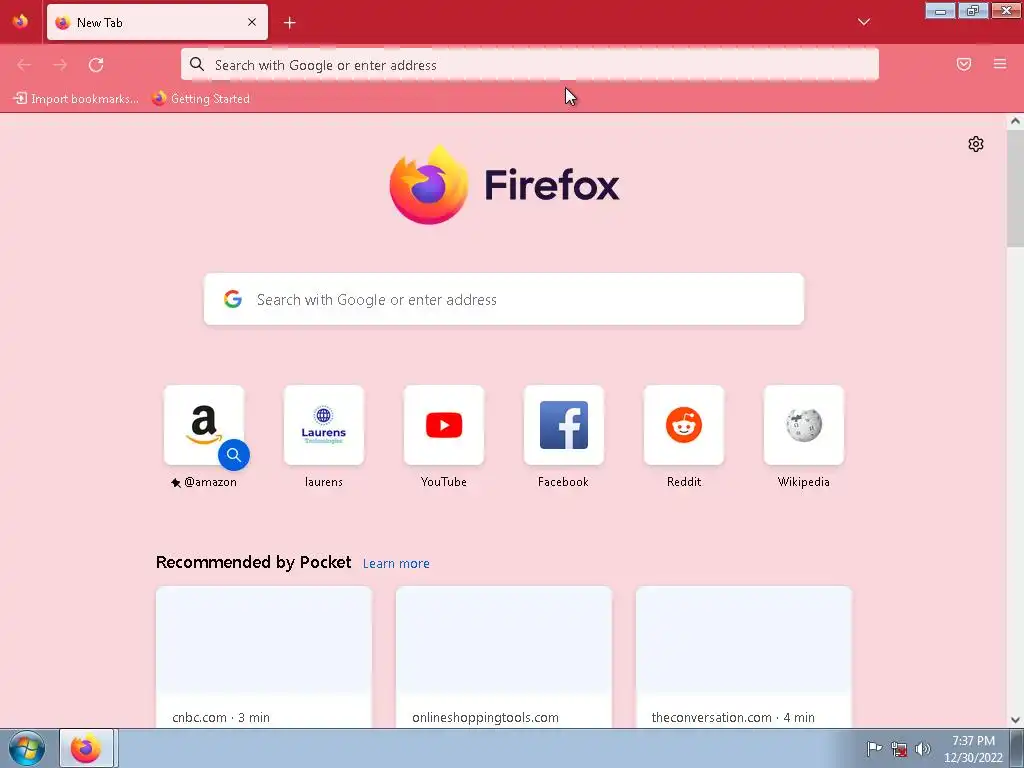
Task: Click the back navigation arrow
Action: click(x=24, y=65)
